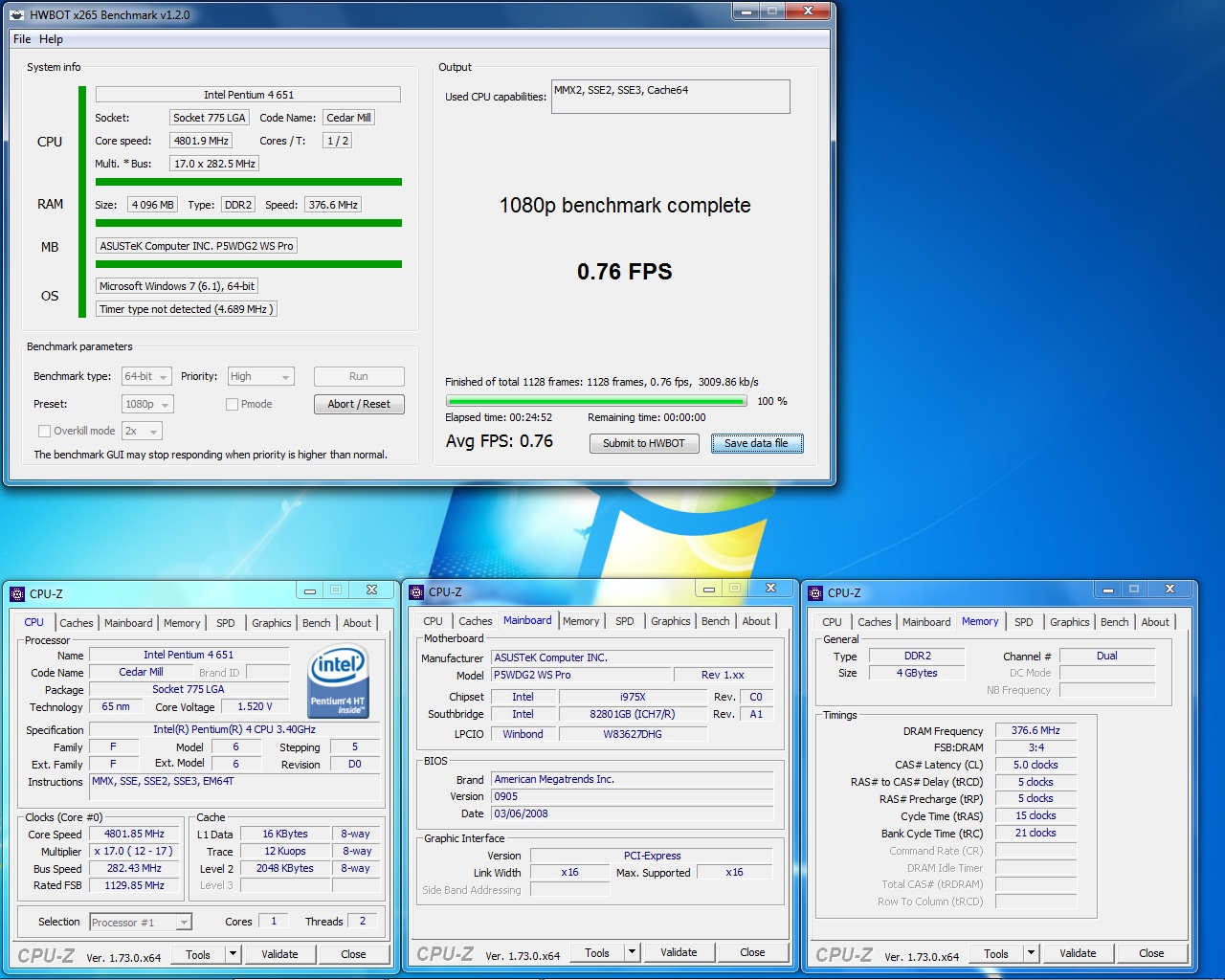The height and width of the screenshot is (980, 1225).
Task: Click Close button in Mainboard CPU-Z window
Action: tap(752, 952)
